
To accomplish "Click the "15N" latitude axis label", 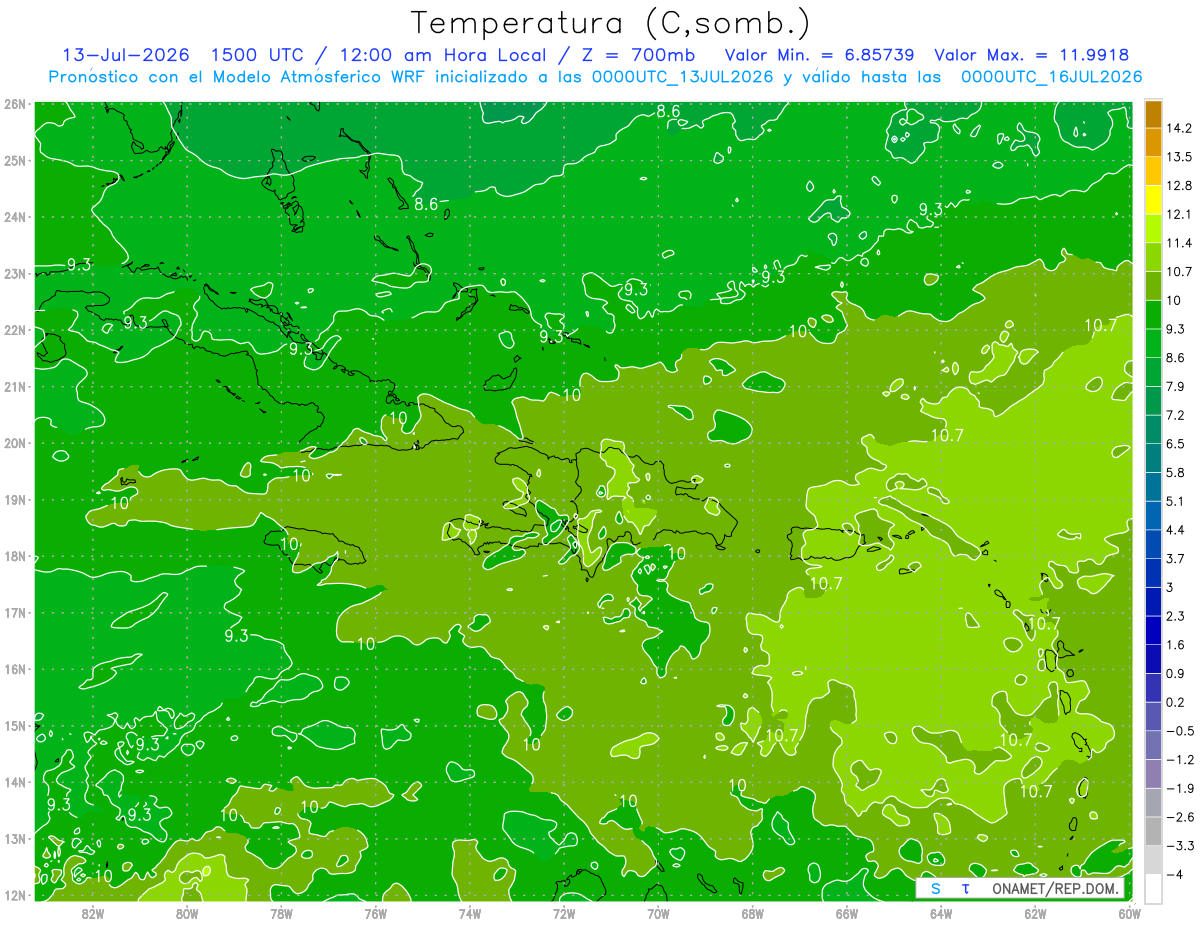I will pos(15,726).
